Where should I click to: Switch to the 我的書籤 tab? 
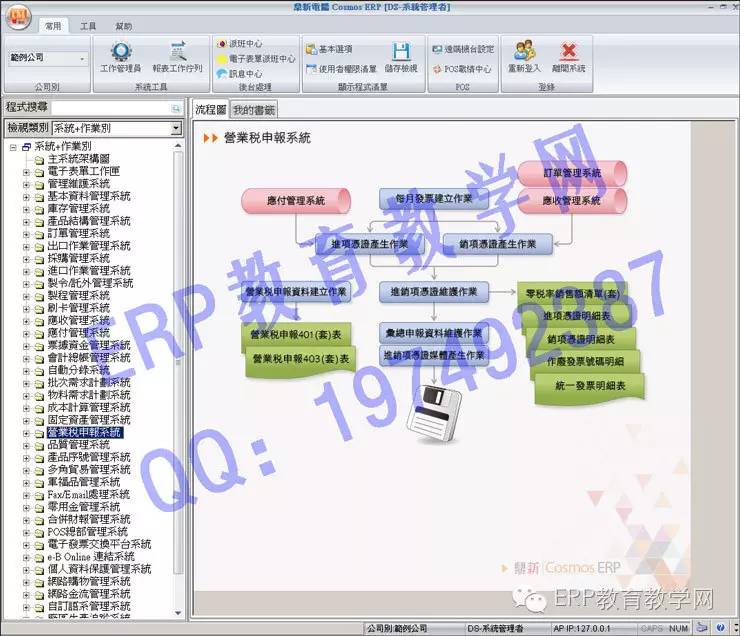[253, 109]
